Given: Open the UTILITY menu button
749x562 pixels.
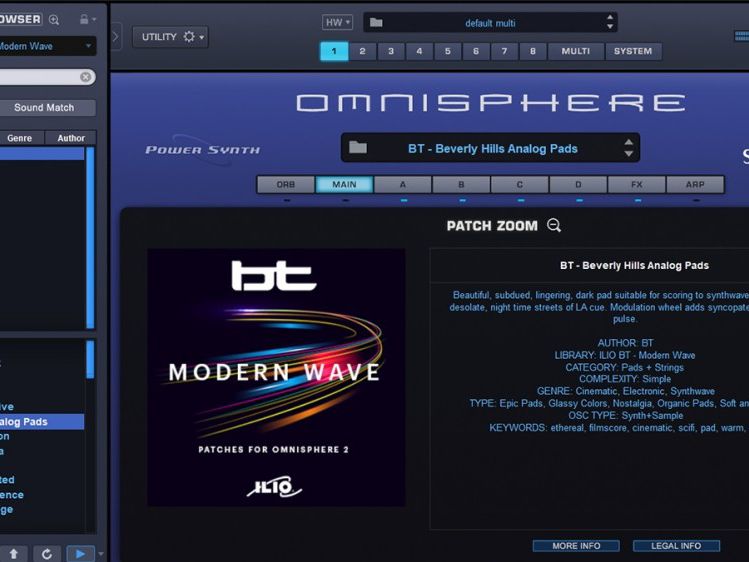Looking at the screenshot, I should click(170, 37).
